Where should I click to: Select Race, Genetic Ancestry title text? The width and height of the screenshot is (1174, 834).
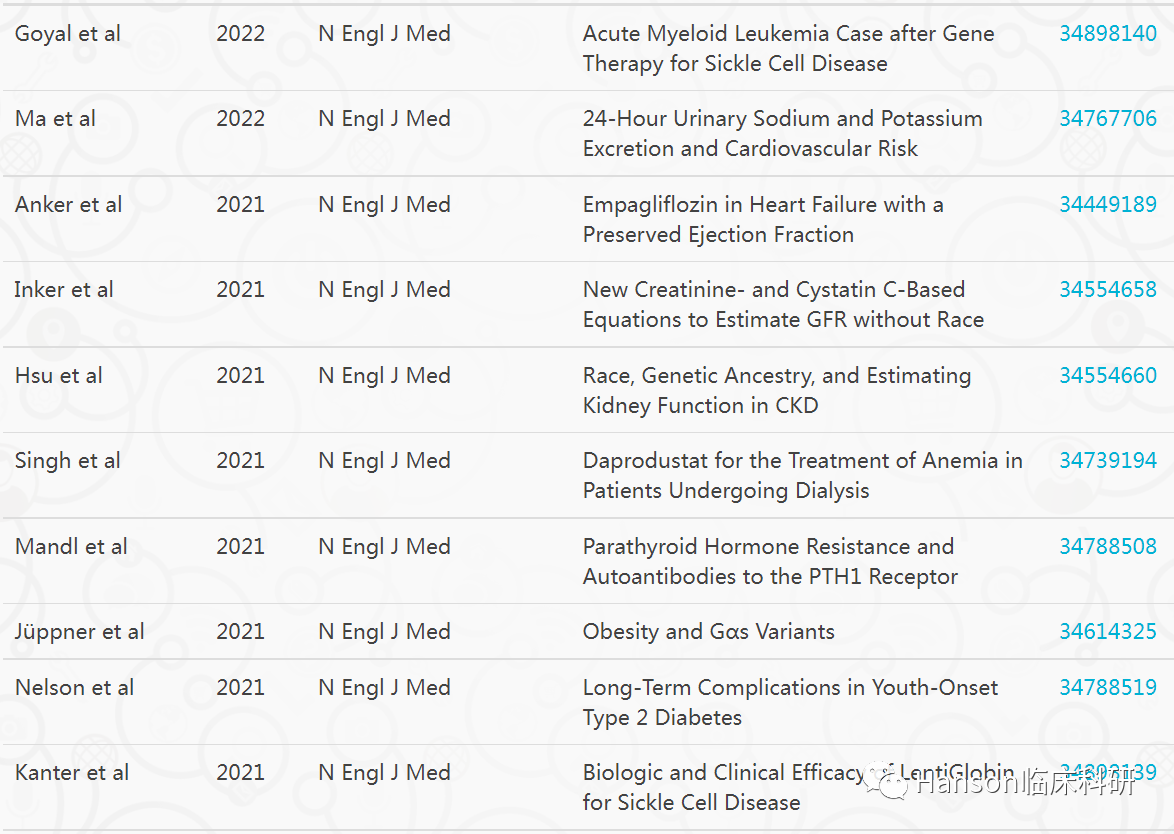(x=776, y=390)
